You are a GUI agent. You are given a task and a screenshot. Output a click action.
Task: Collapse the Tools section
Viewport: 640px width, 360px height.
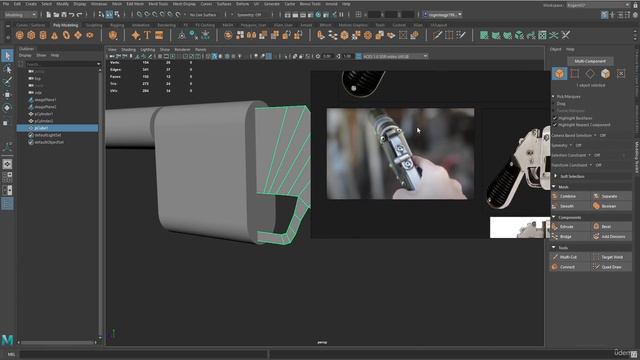pyautogui.click(x=554, y=248)
